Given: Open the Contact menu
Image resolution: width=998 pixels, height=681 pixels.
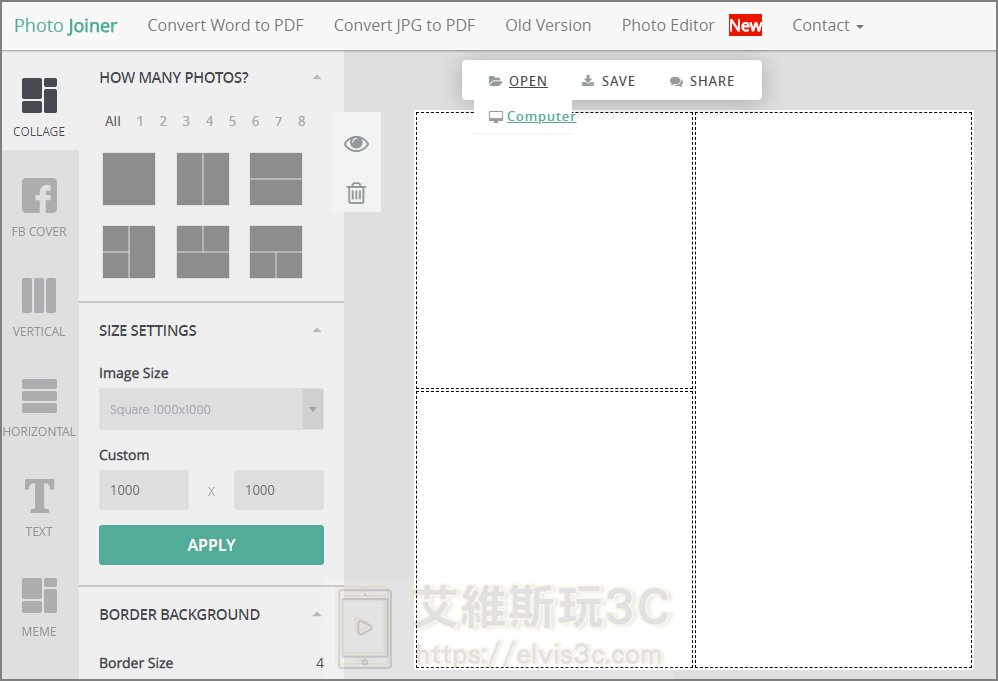Looking at the screenshot, I should click(827, 25).
